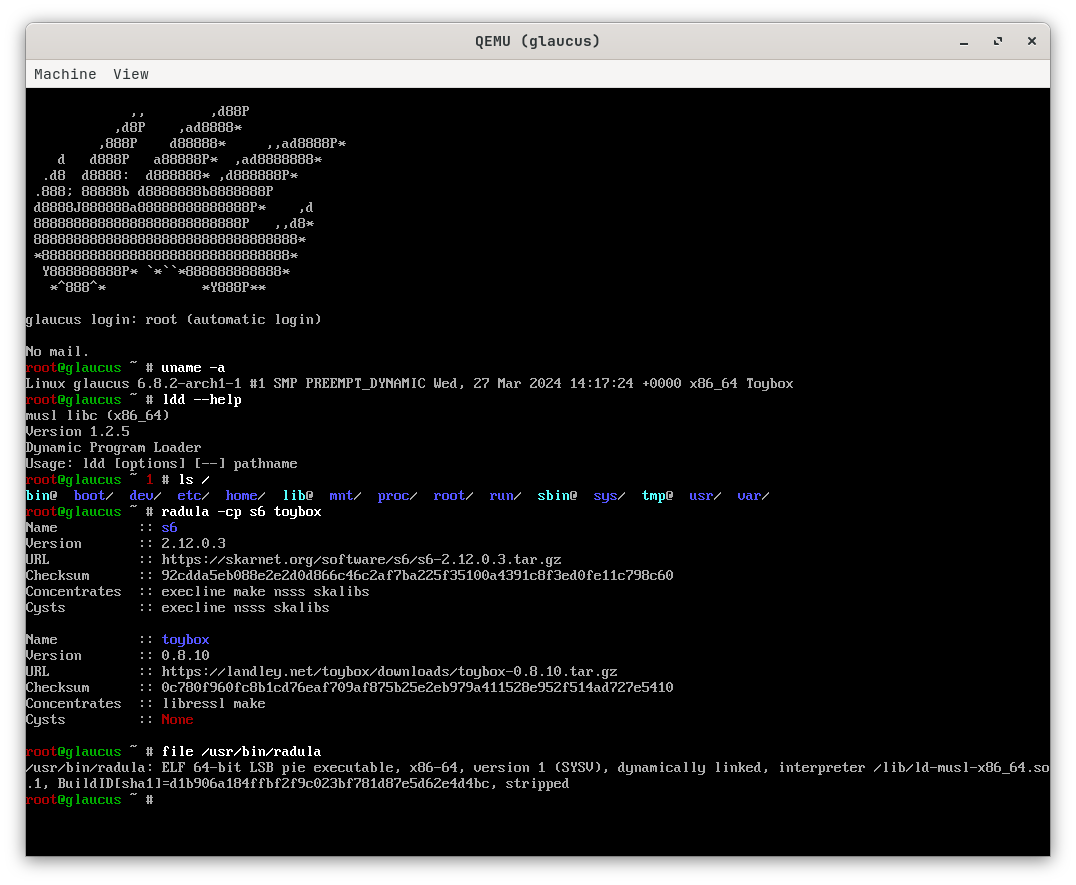Click the Linux glaucus 6.8.2-arch1-1 kernel line

409,384
